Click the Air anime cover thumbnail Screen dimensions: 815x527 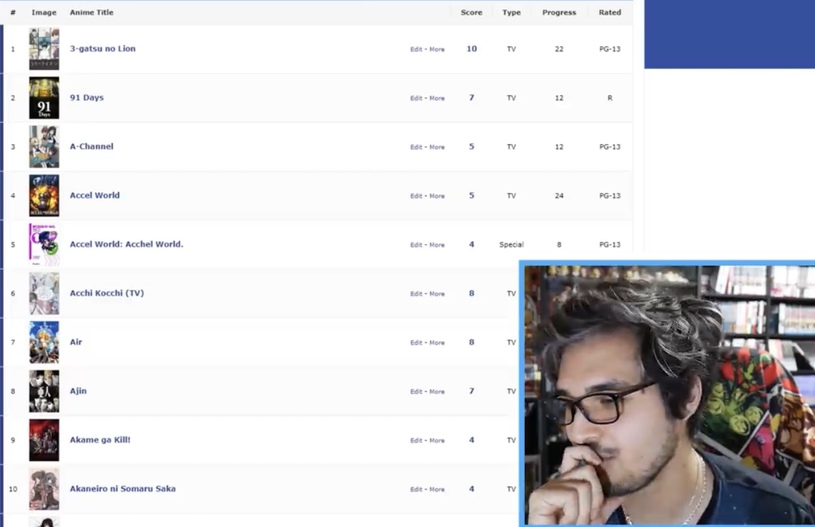point(44,342)
